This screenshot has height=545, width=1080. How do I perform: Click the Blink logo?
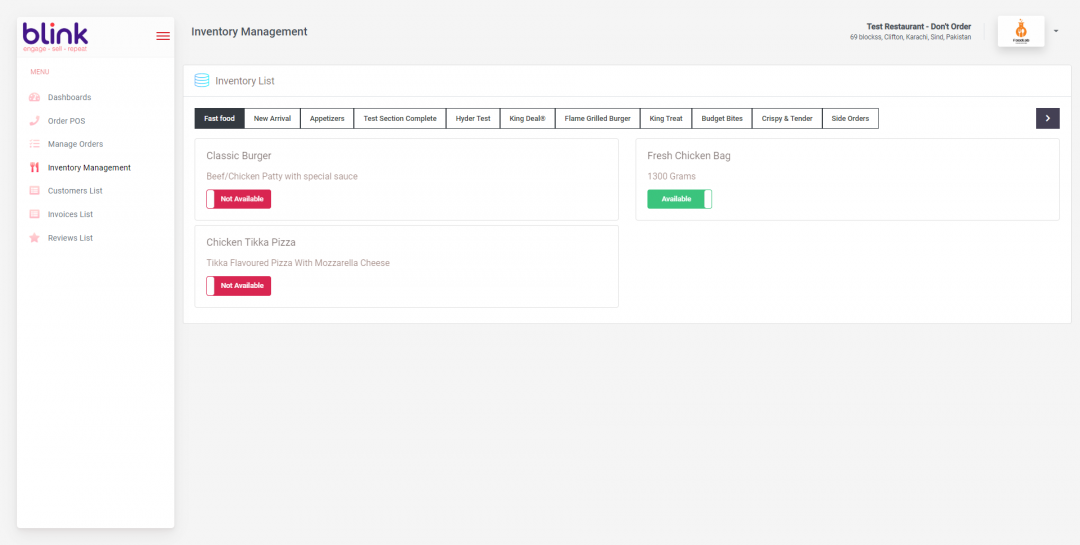[55, 36]
